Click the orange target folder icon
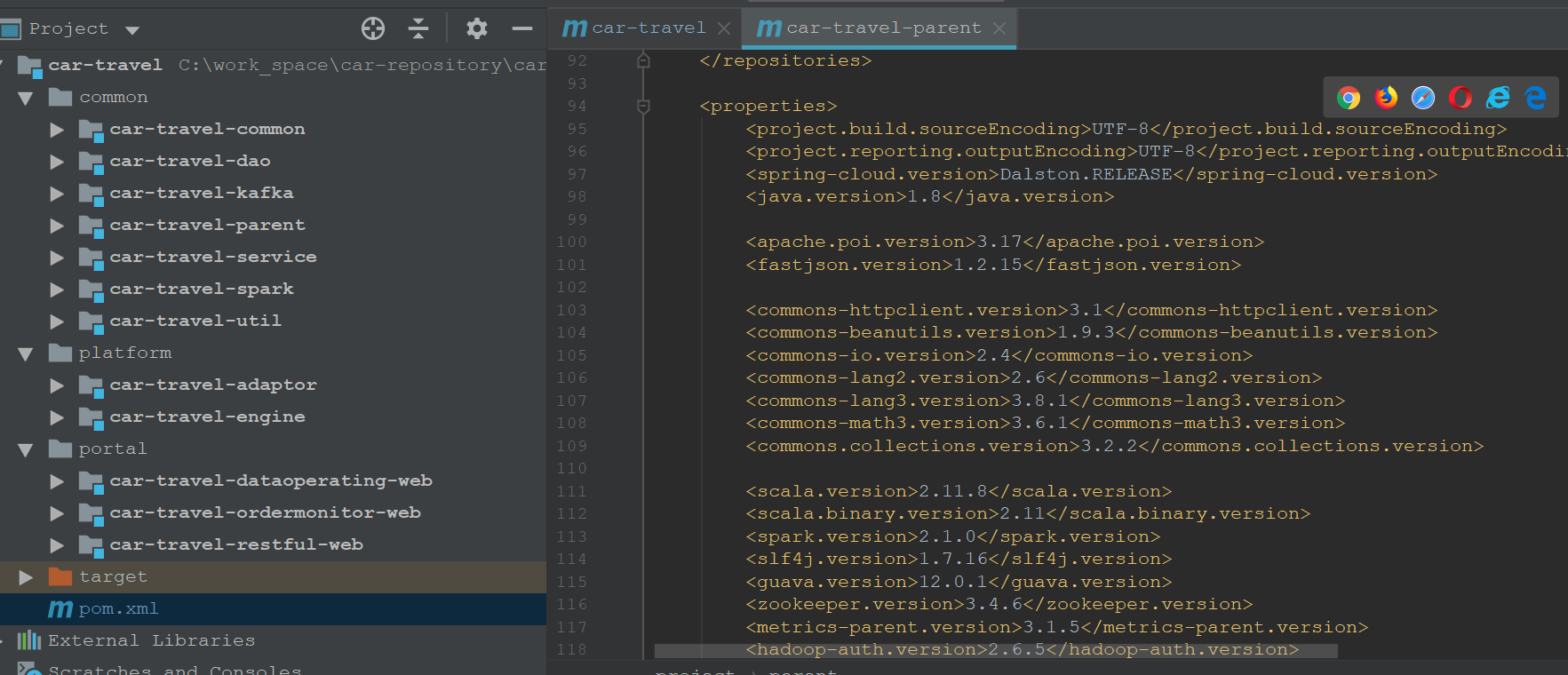The height and width of the screenshot is (675, 1568). click(60, 576)
